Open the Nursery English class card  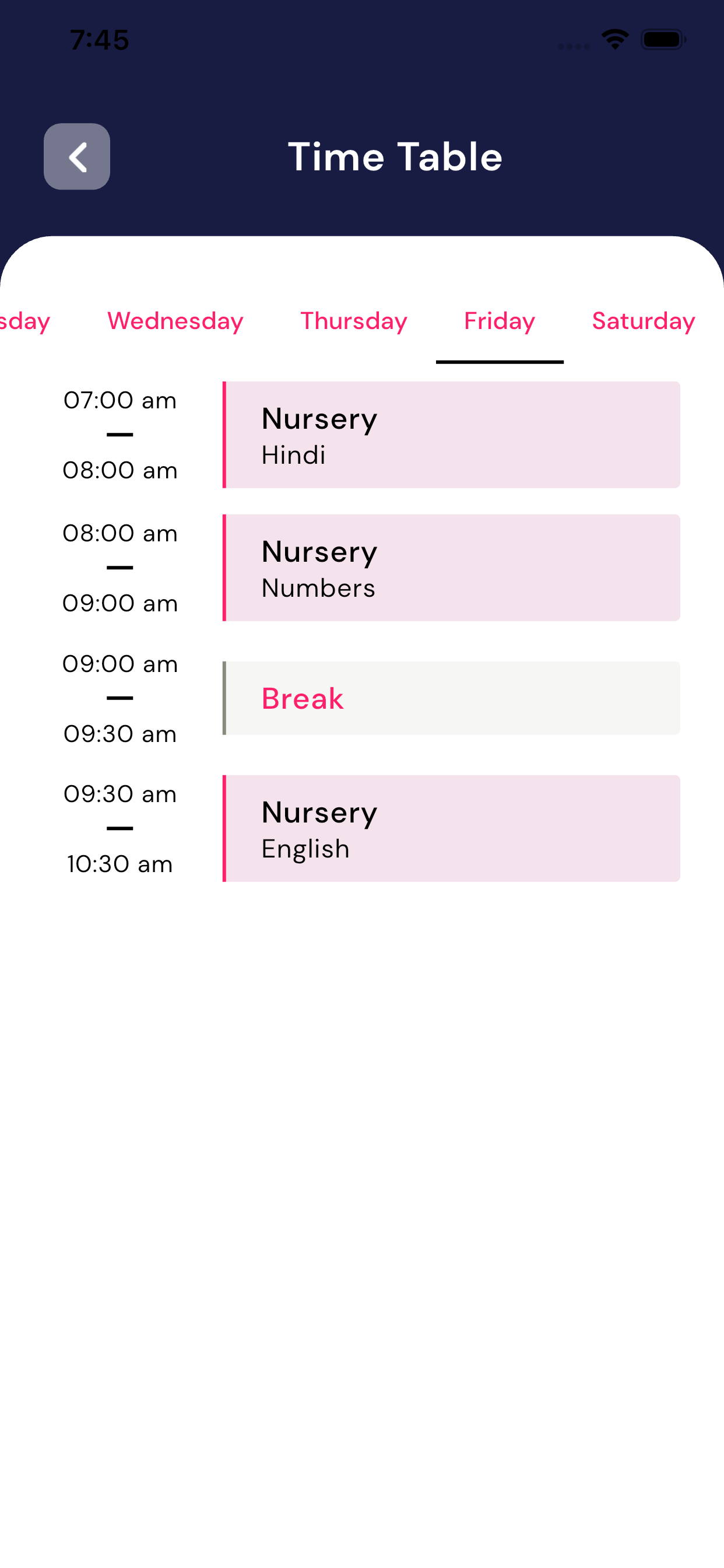pyautogui.click(x=451, y=828)
